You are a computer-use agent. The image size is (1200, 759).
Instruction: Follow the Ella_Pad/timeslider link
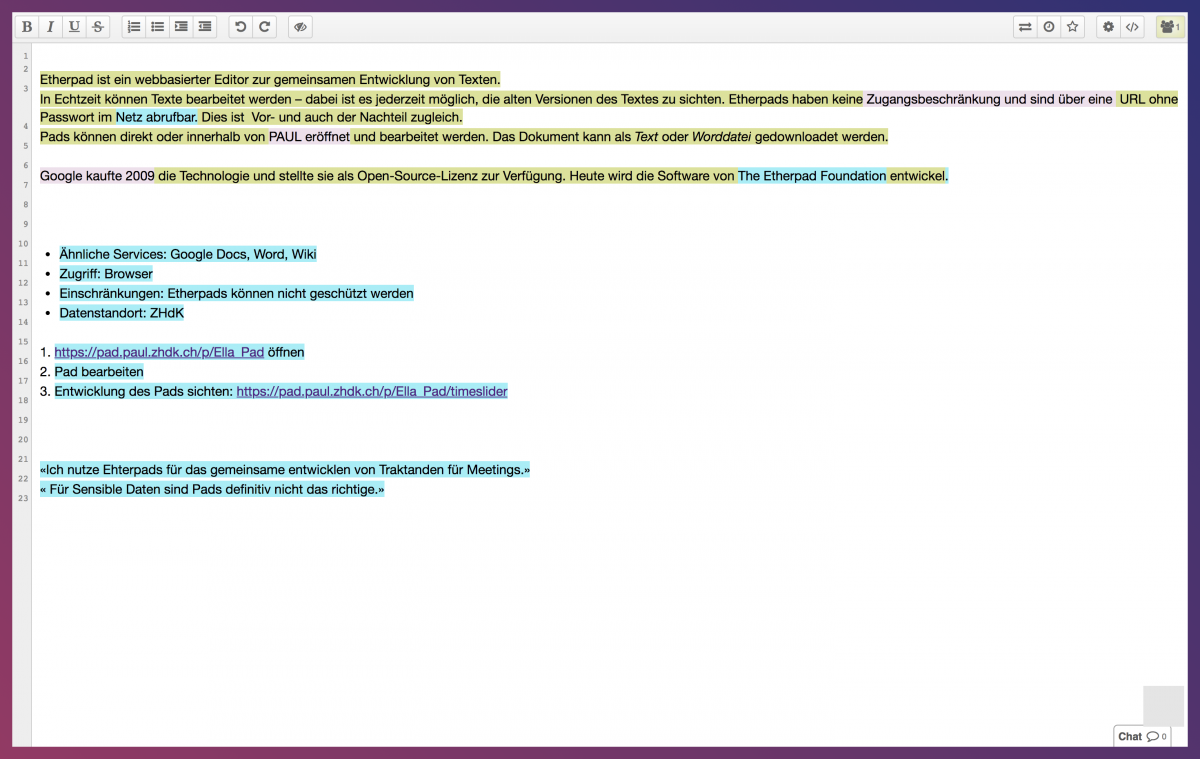click(x=371, y=391)
